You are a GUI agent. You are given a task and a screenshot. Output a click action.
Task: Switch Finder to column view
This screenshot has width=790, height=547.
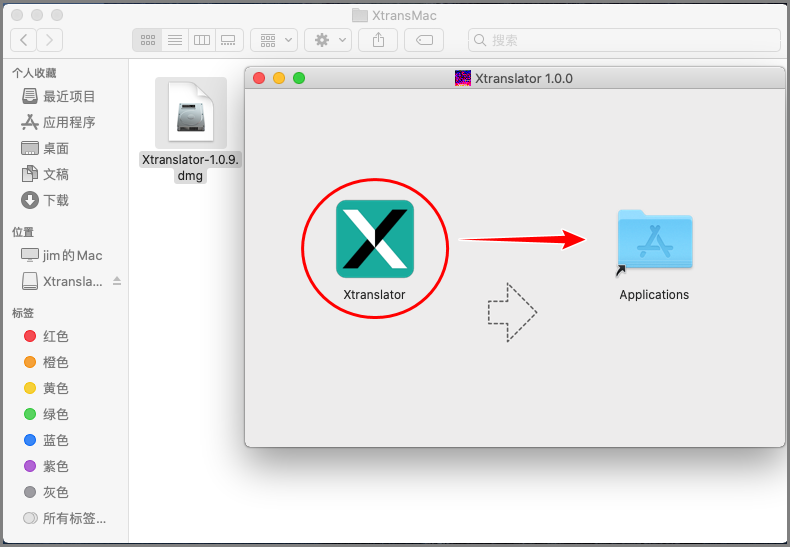click(202, 40)
